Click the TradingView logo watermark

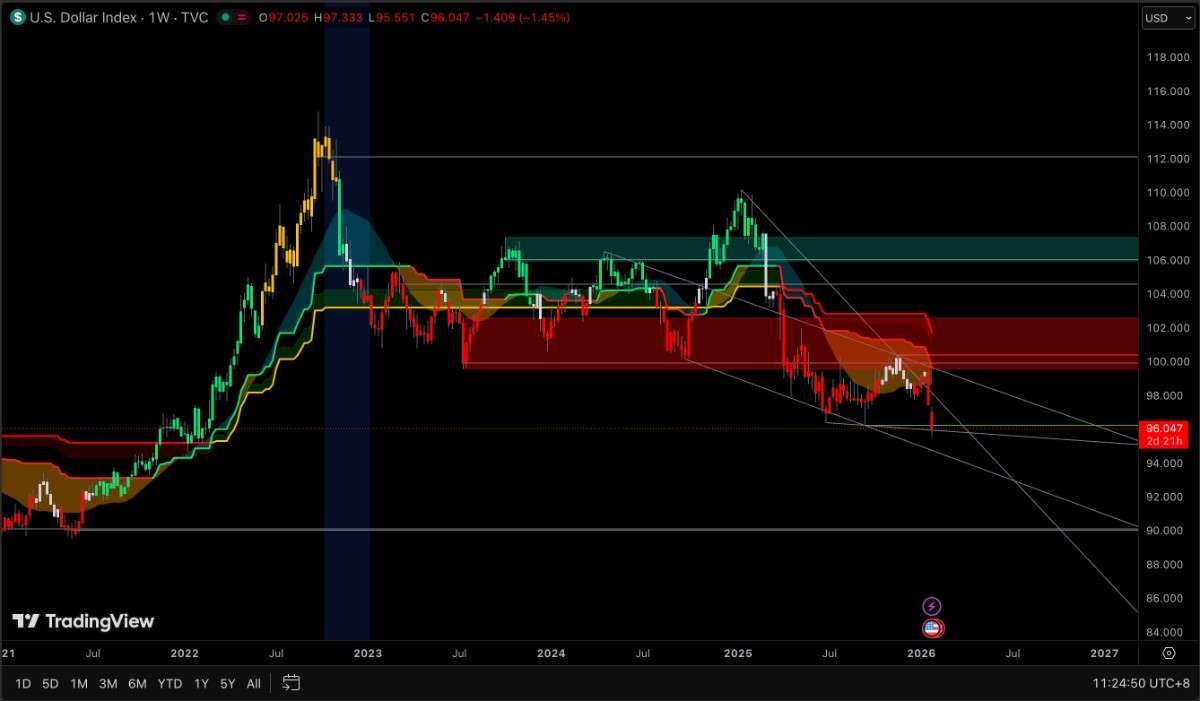click(x=84, y=620)
